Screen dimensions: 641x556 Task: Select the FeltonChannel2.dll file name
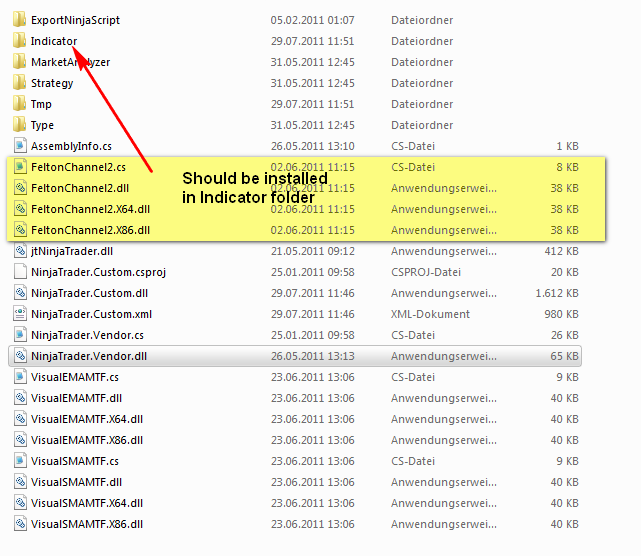point(80,188)
